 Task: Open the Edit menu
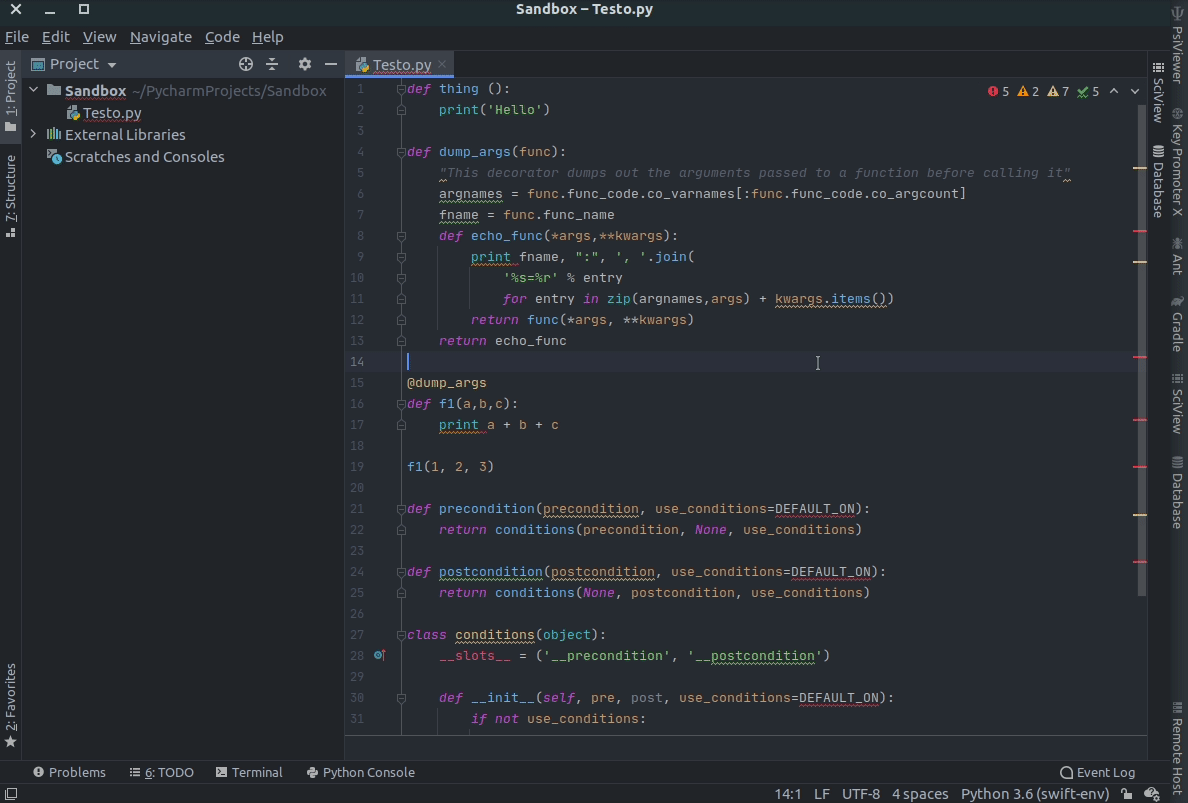pos(55,36)
